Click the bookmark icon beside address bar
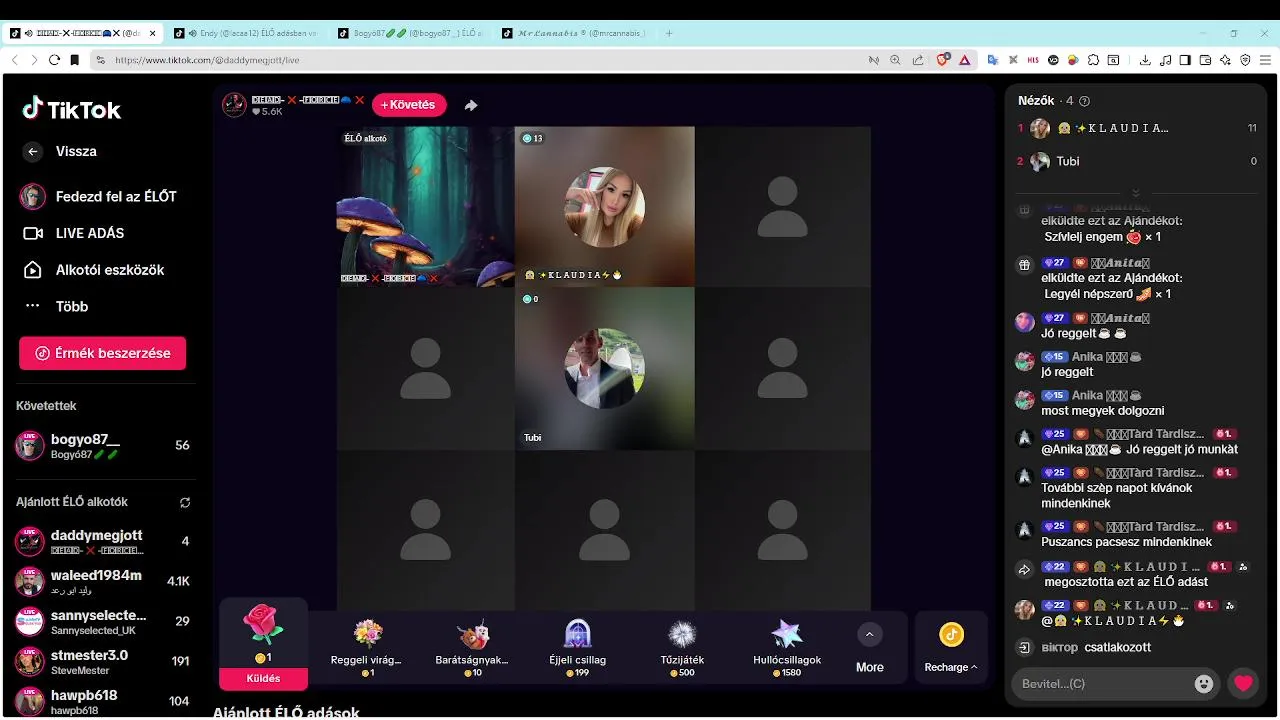 (74, 60)
